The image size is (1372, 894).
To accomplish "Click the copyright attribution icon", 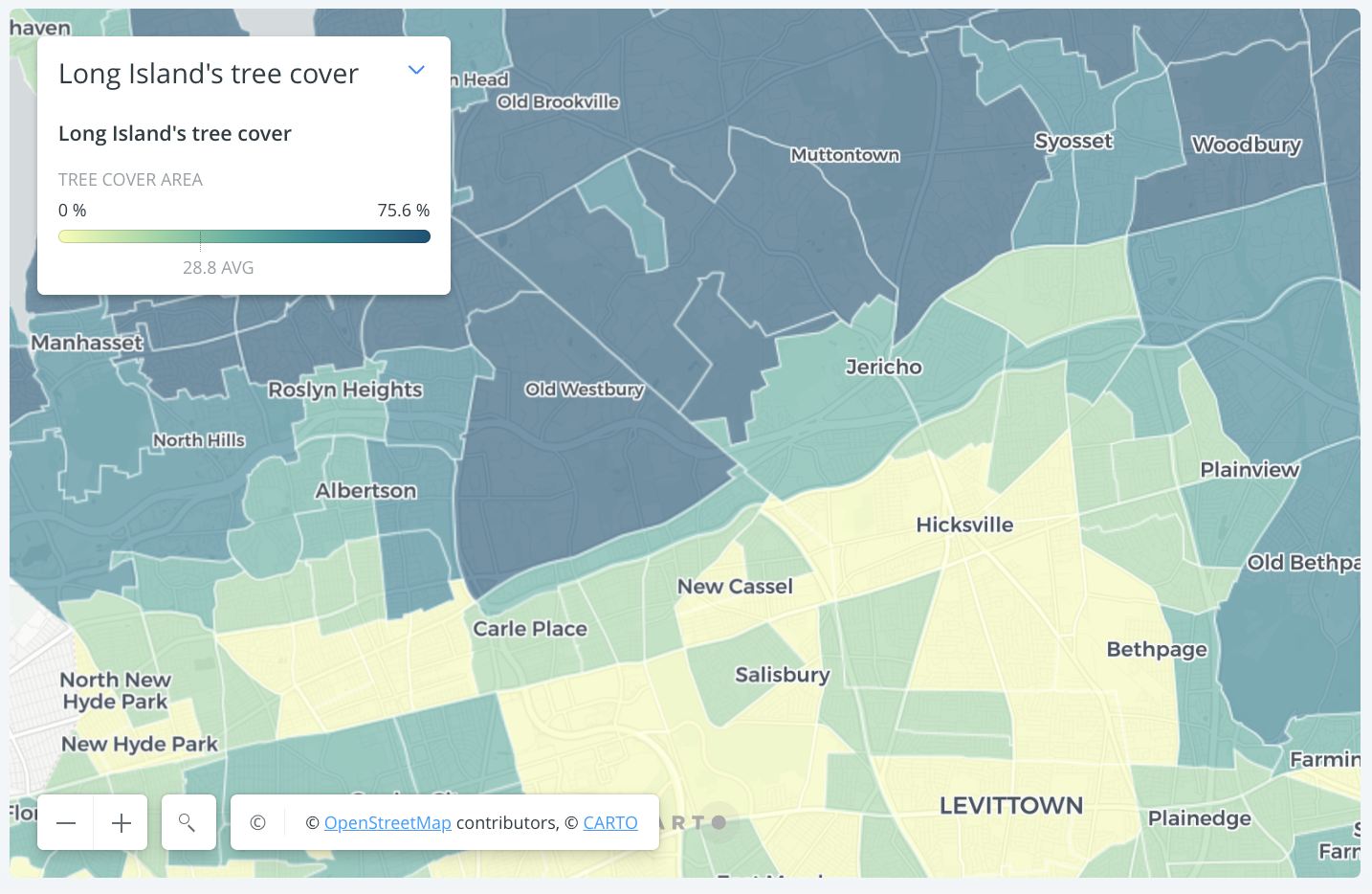I will pos(256,822).
